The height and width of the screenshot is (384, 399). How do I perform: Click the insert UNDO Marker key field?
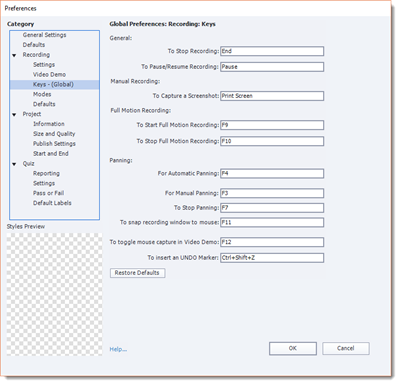[272, 258]
